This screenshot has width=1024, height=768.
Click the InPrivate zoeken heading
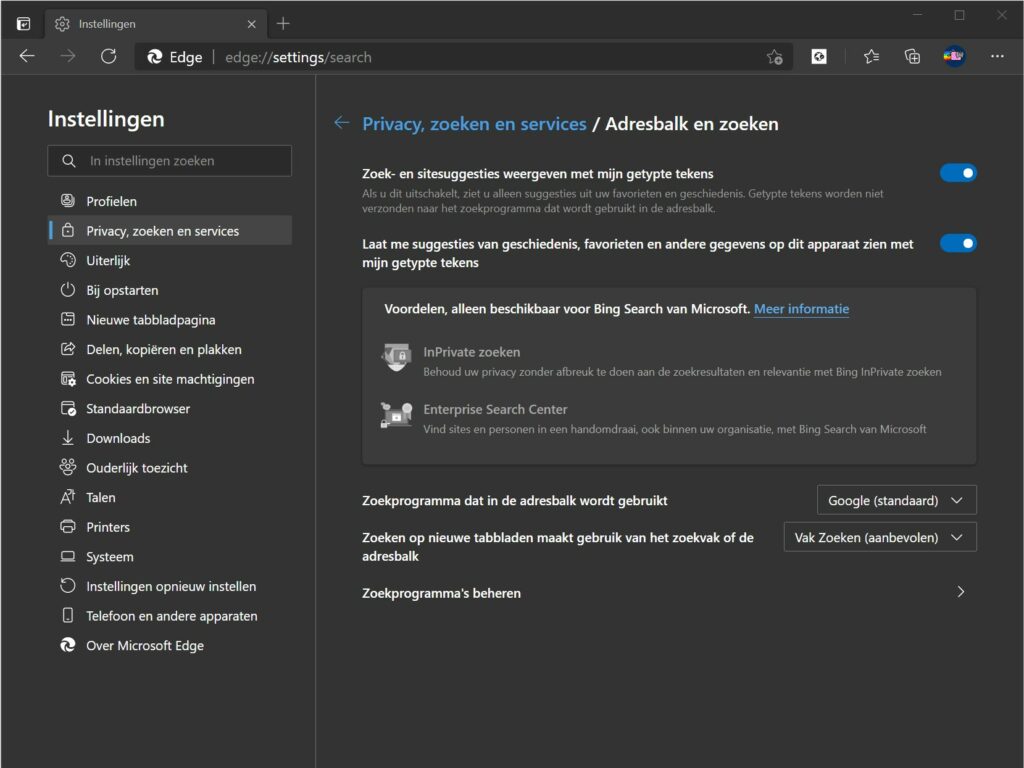pos(472,352)
